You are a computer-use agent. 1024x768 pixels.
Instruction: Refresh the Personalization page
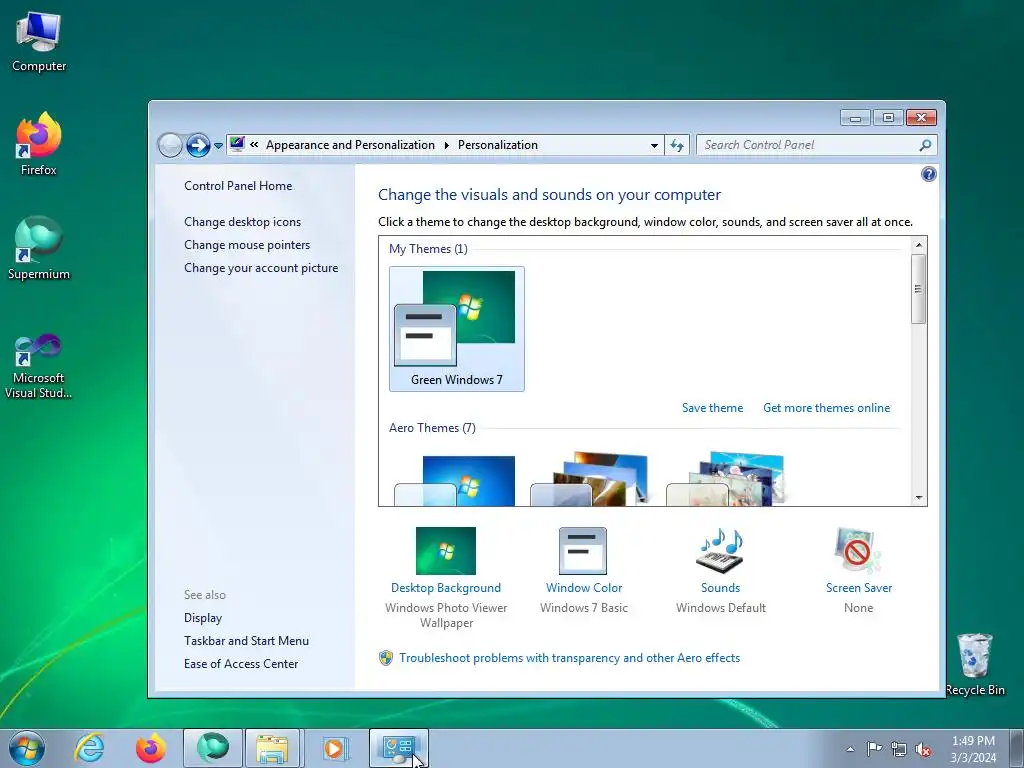[677, 146]
